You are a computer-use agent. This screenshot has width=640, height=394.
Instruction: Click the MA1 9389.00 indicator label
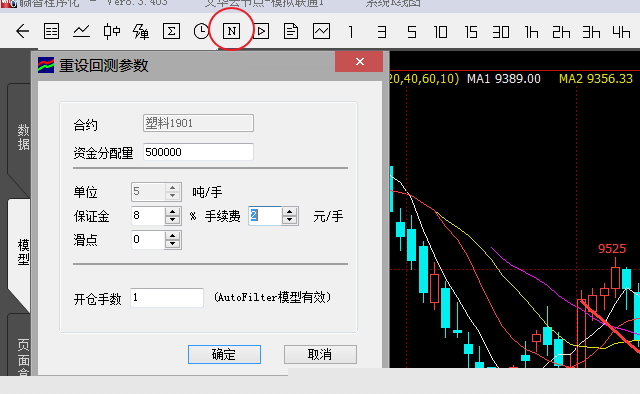(x=504, y=78)
